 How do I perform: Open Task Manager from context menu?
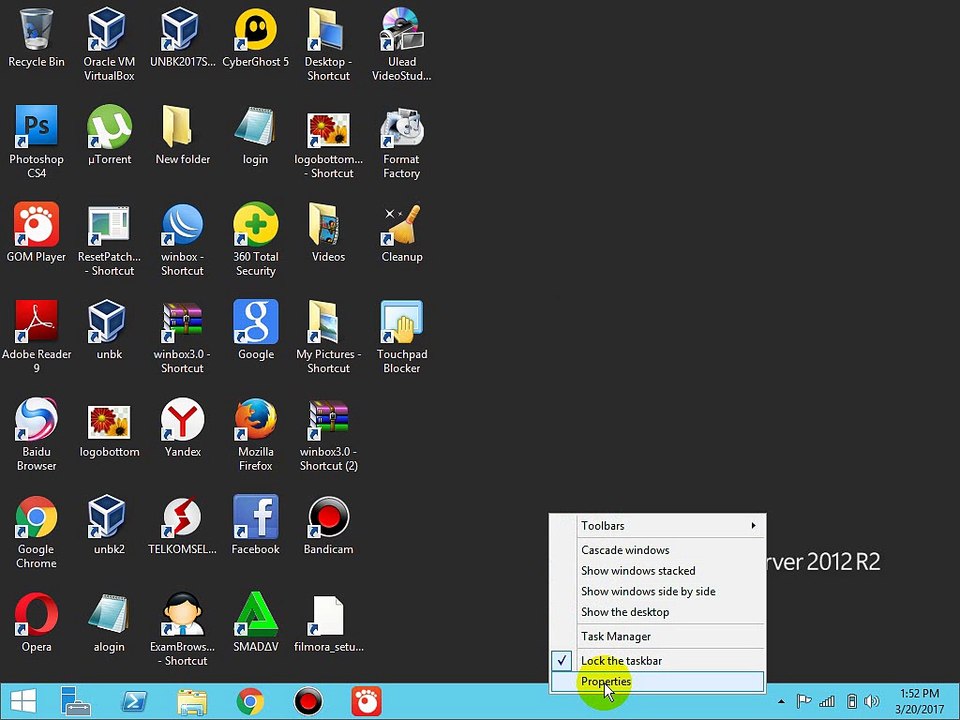coord(658,636)
